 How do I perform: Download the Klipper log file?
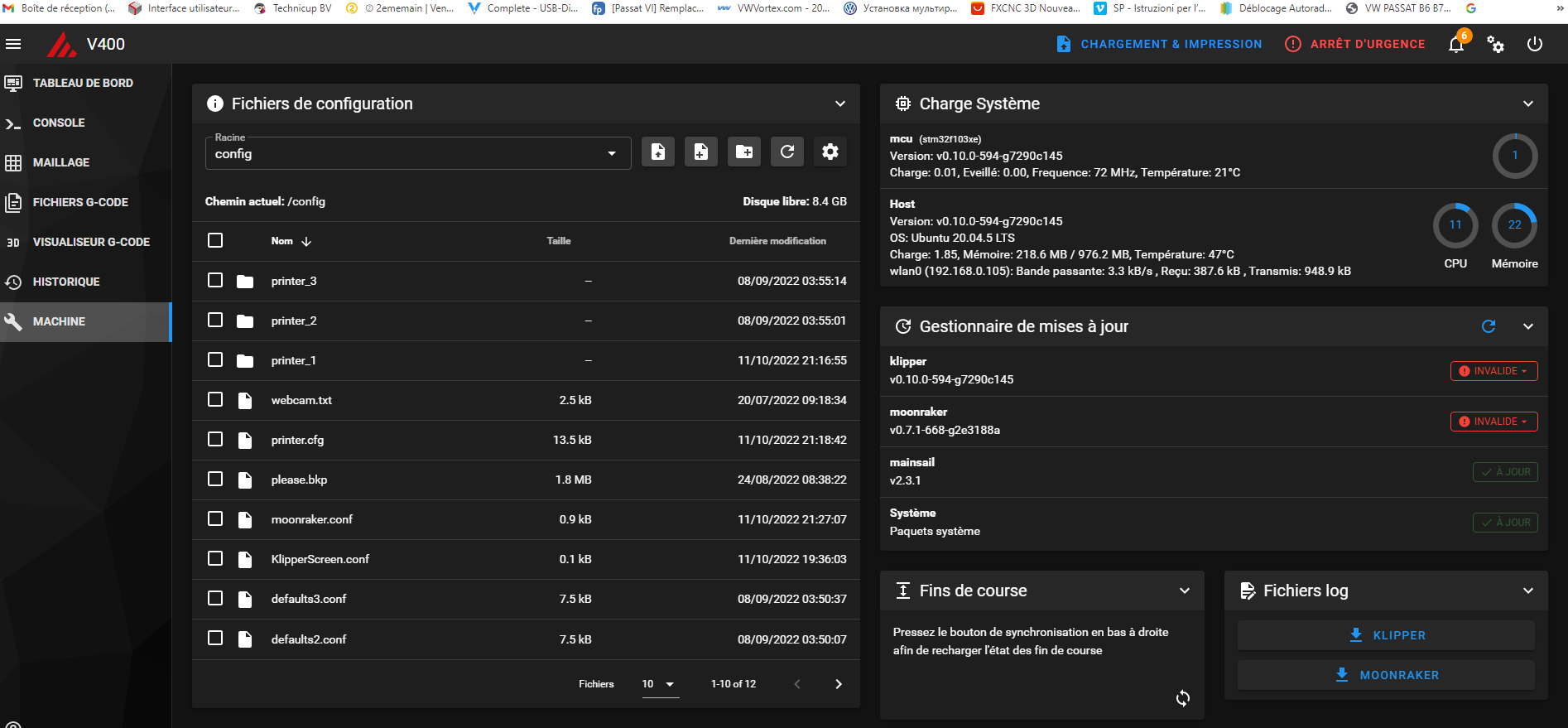point(1386,635)
